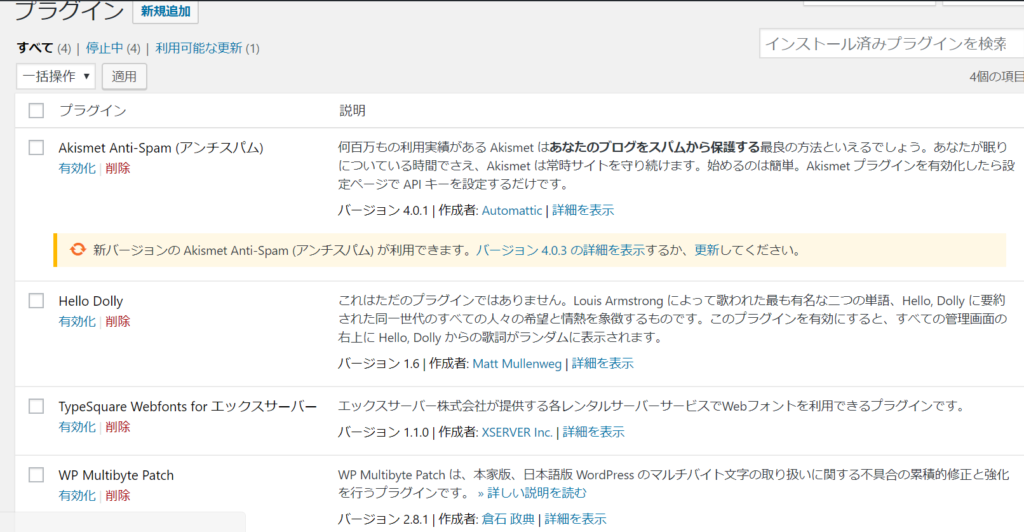Open the 倉石 政典 author link

pyautogui.click(x=508, y=519)
